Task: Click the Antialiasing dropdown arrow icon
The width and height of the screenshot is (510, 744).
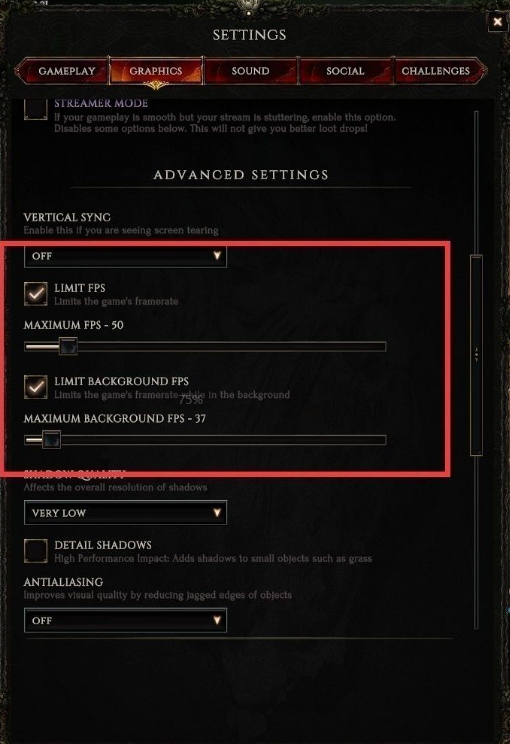Action: 217,621
